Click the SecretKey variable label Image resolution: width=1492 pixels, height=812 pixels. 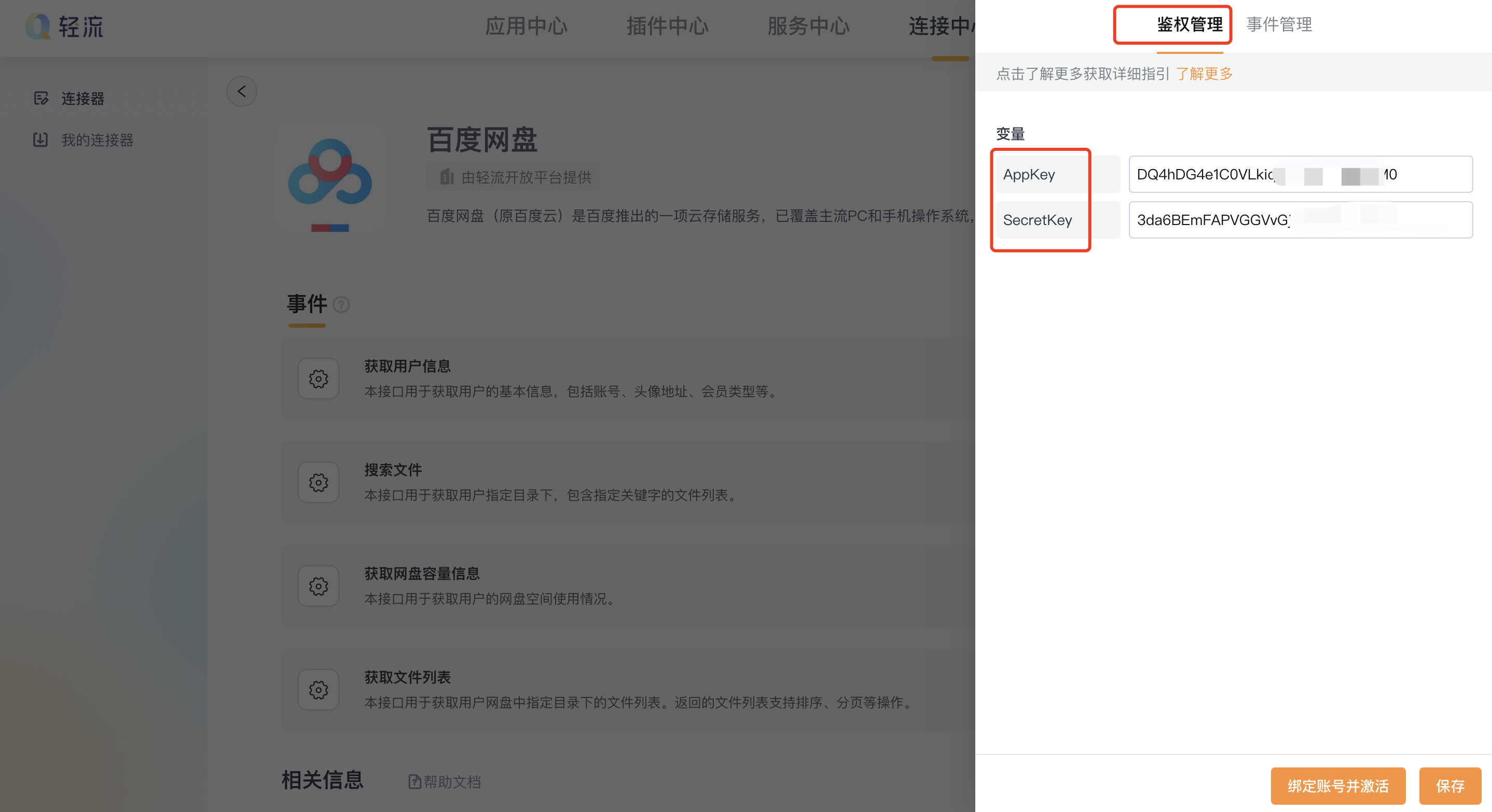1038,220
